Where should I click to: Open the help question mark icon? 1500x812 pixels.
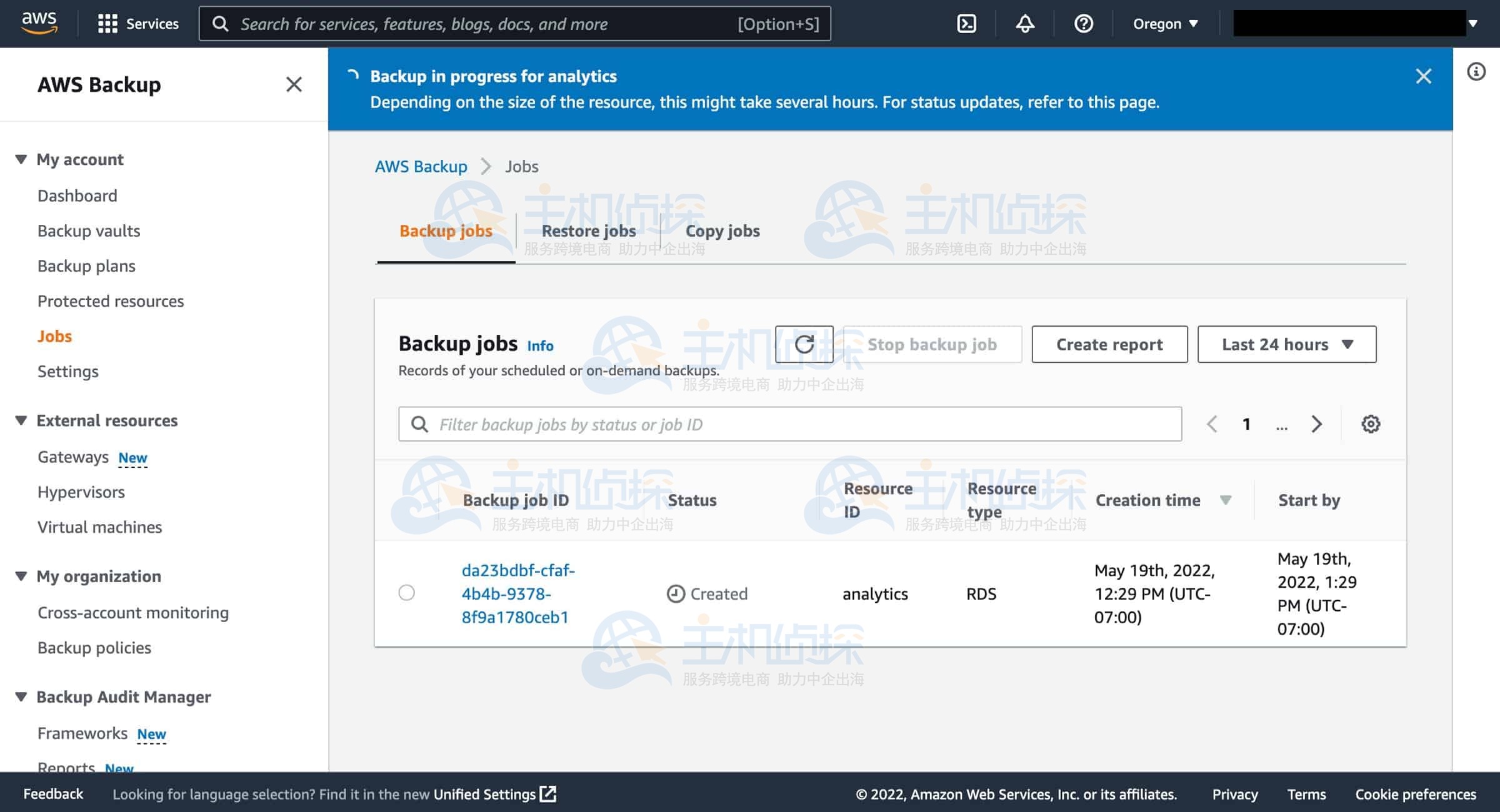(x=1083, y=24)
